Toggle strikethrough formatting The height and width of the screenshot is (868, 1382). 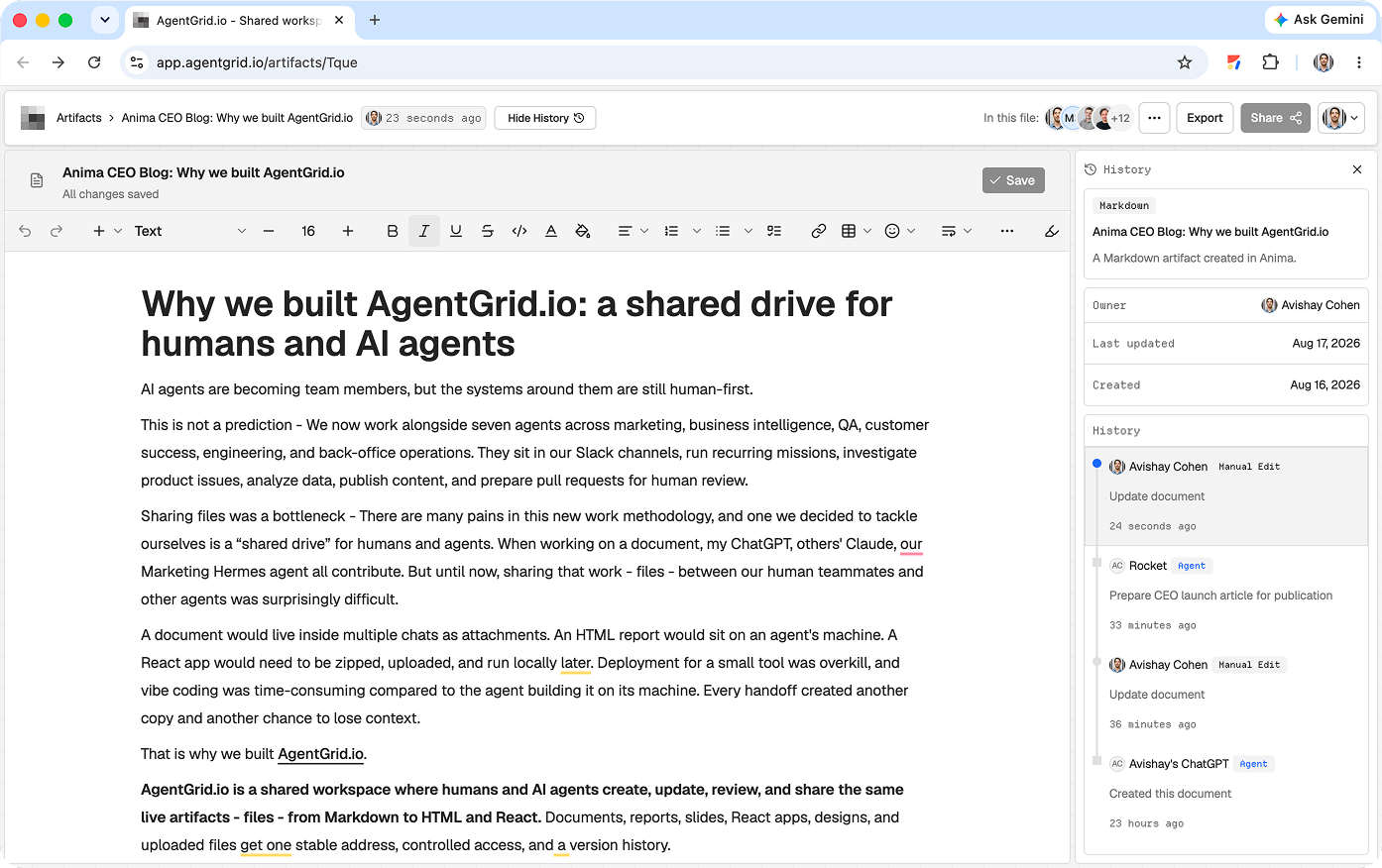tap(488, 231)
